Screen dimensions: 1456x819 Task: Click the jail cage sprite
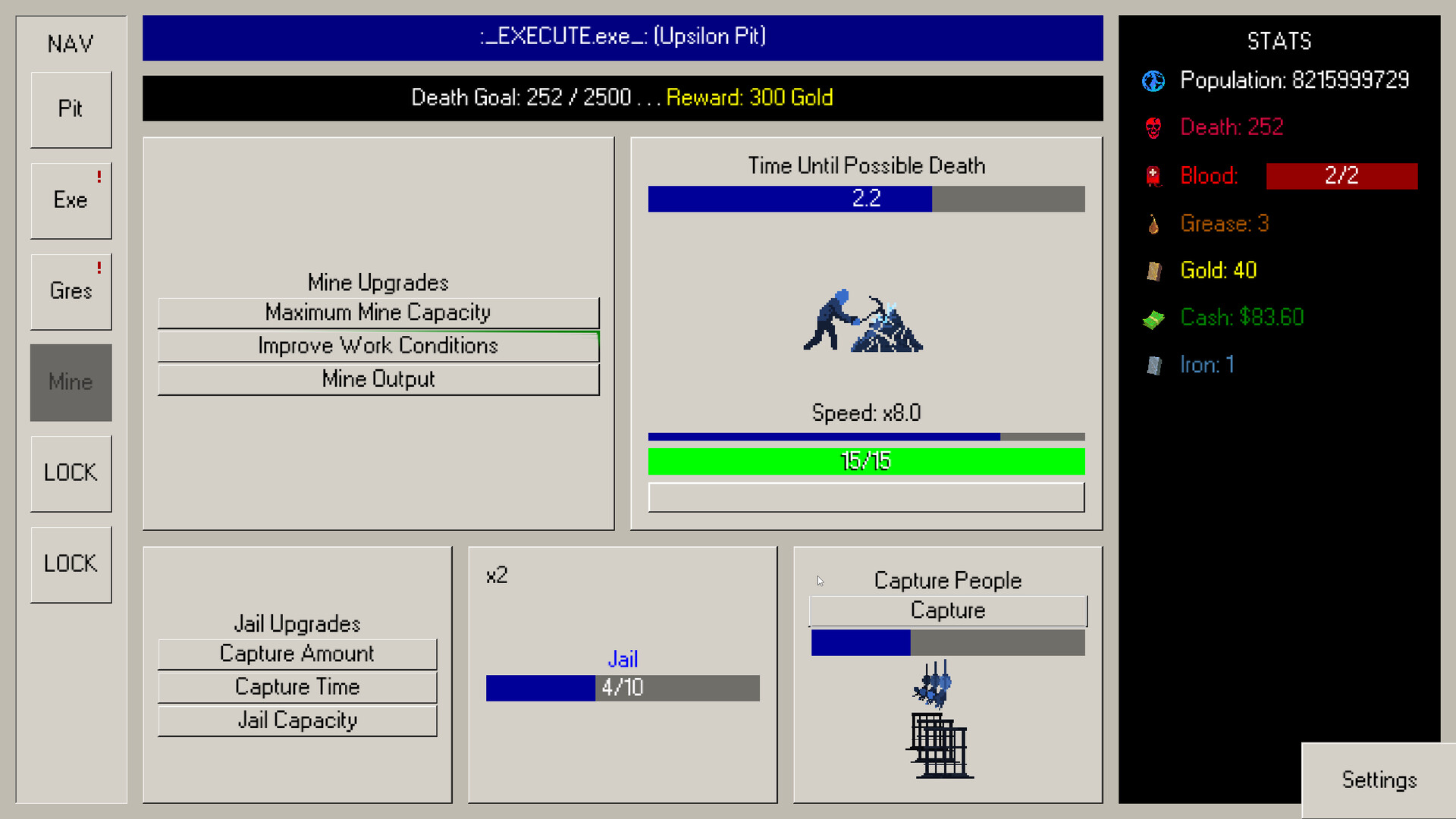tap(940, 745)
